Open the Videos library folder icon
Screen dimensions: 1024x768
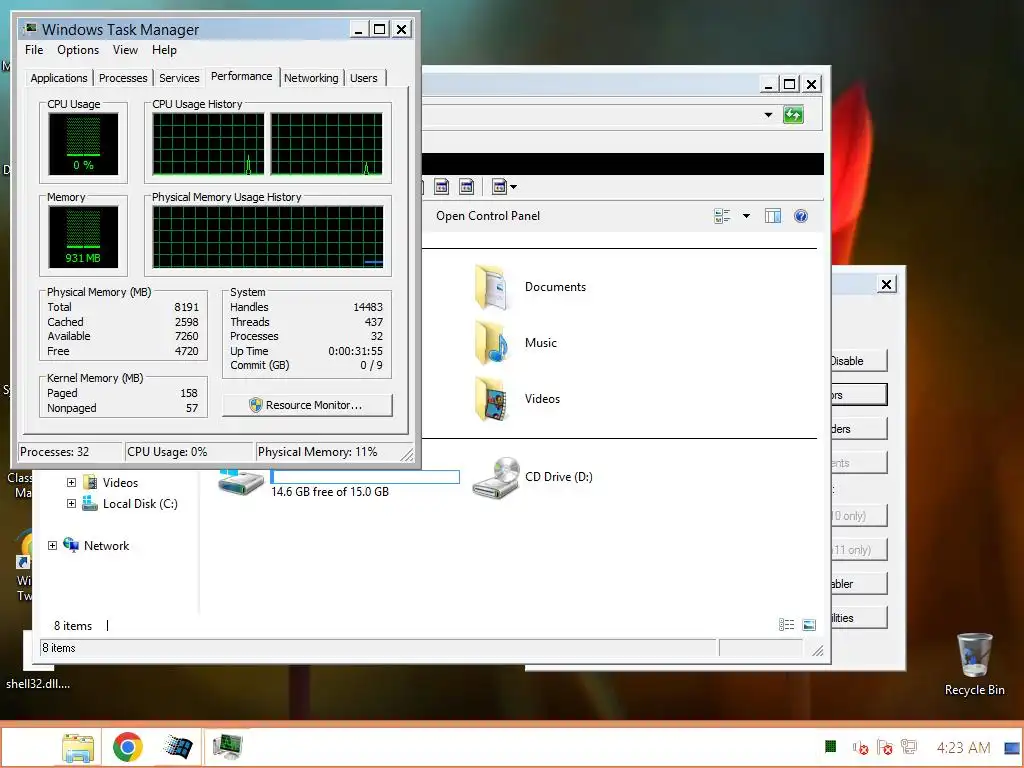click(x=490, y=398)
